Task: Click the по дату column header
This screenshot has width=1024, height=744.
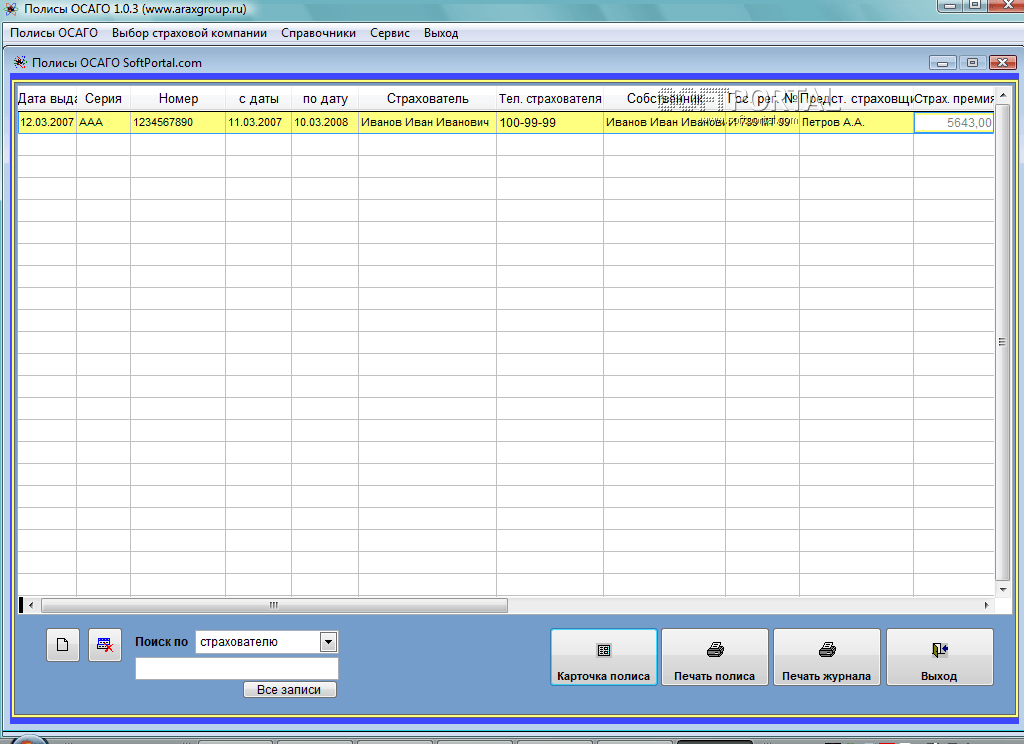Action: point(325,99)
